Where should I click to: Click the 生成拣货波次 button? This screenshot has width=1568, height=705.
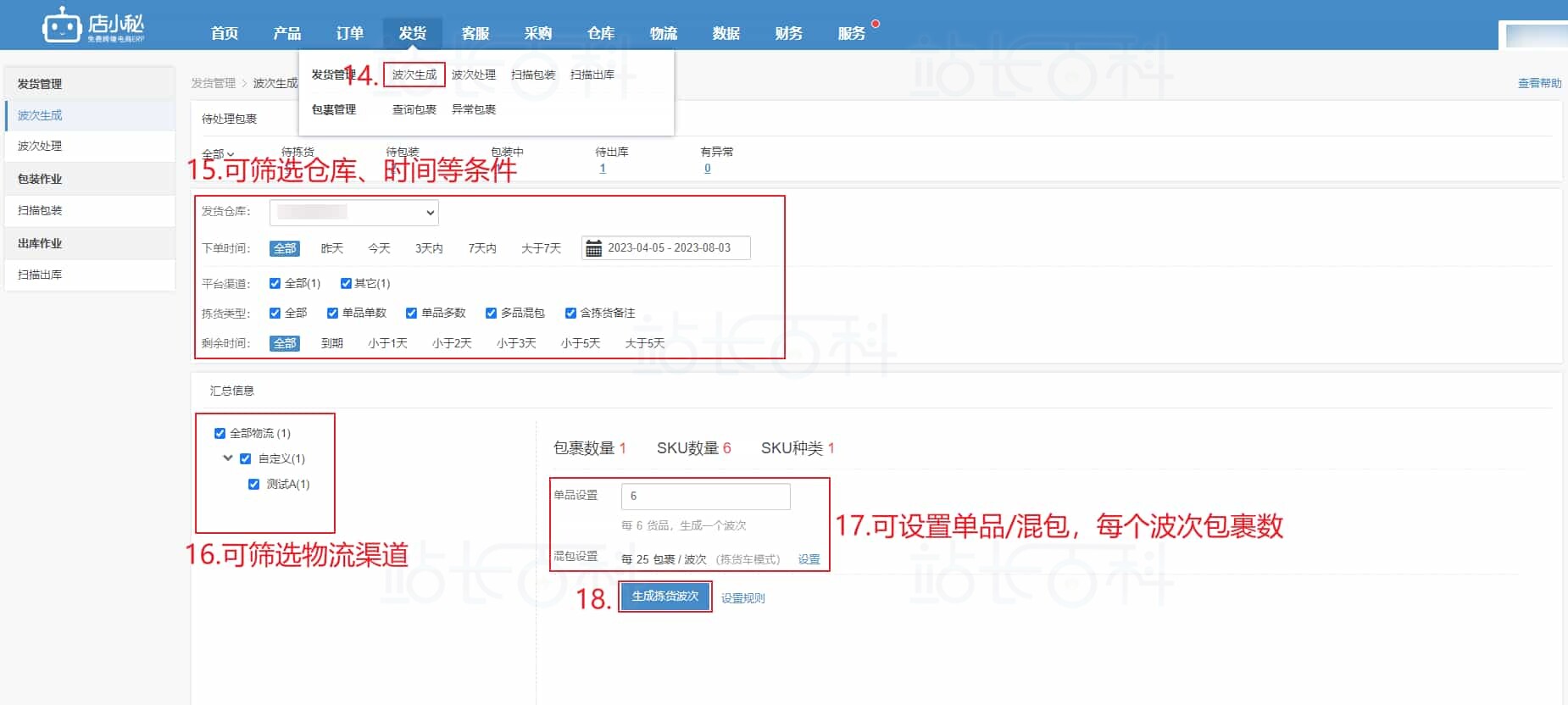(664, 597)
